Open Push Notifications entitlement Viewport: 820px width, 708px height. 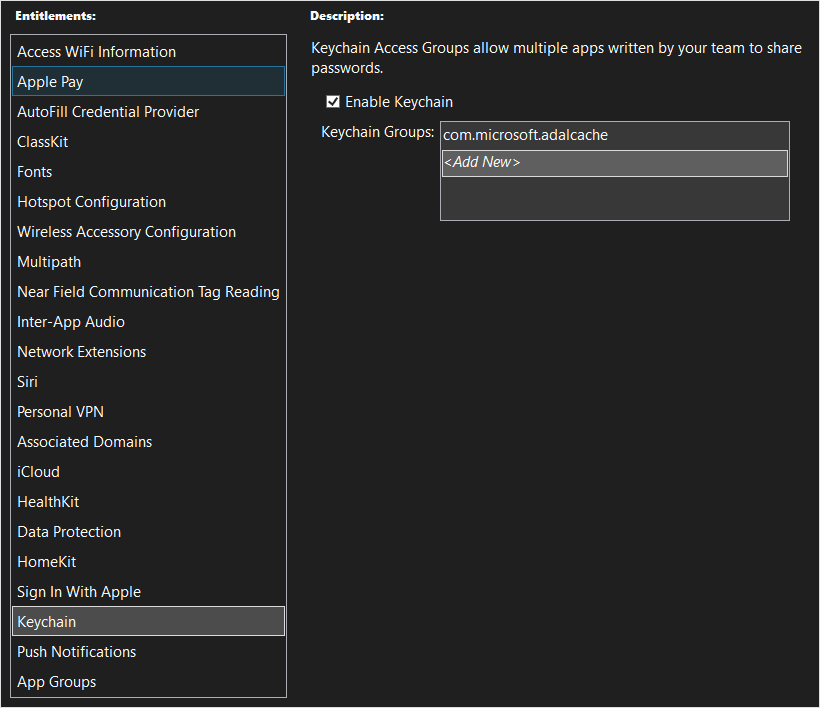click(x=76, y=652)
